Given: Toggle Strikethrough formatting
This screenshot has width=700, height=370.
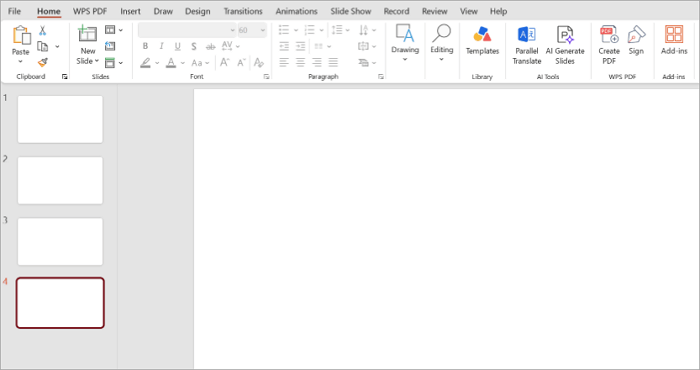Looking at the screenshot, I should tap(210, 46).
